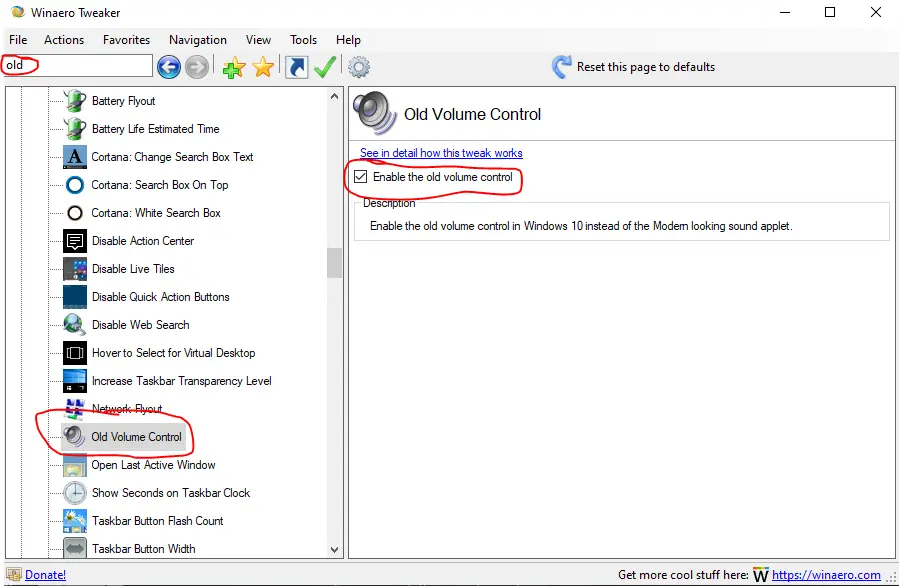Select Old Volume Control tree label
This screenshot has width=899, height=586.
(136, 437)
